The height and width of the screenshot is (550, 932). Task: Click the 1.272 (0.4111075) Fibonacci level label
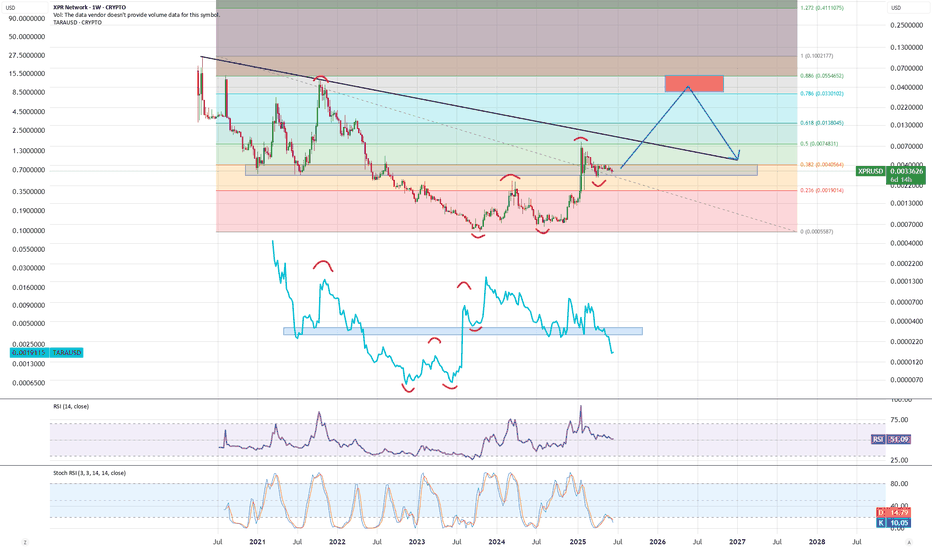pos(822,8)
